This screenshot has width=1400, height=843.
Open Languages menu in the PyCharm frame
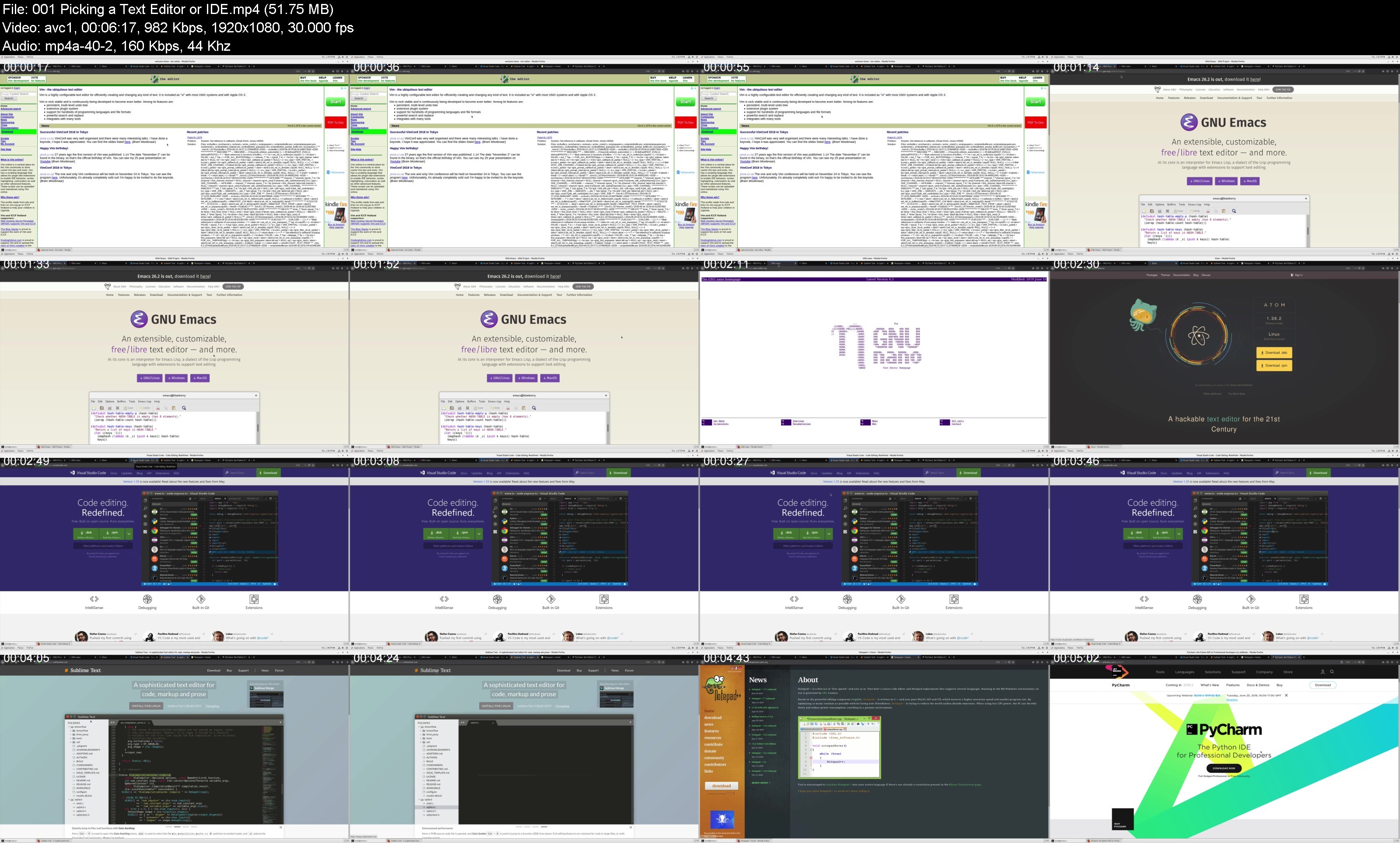click(x=1184, y=672)
